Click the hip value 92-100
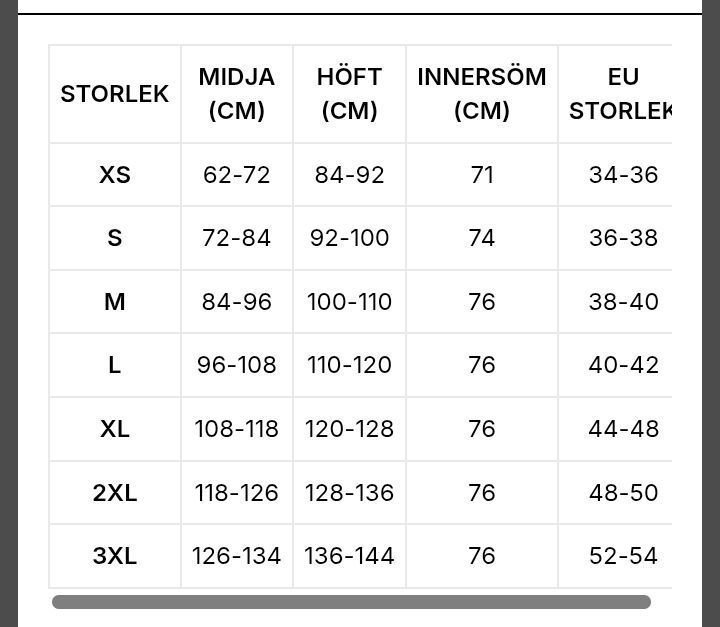This screenshot has height=627, width=720. 349,238
